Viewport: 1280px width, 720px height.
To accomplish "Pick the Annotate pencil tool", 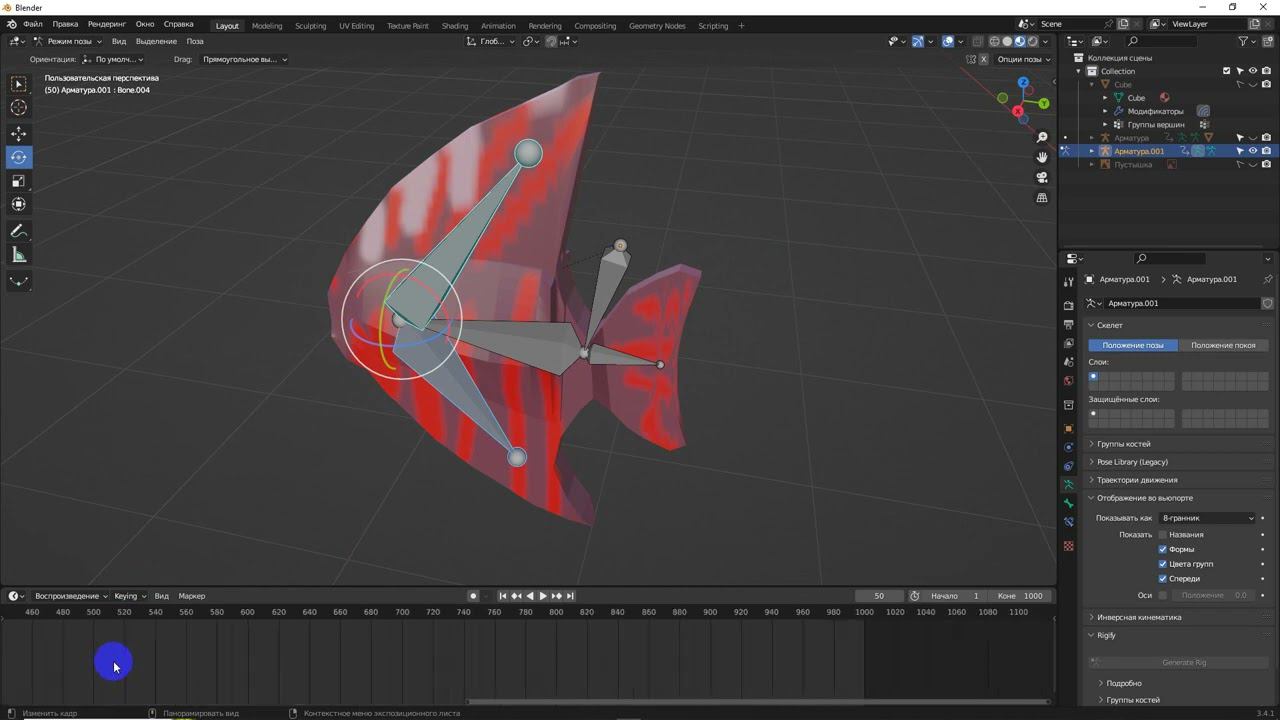I will 19,231.
